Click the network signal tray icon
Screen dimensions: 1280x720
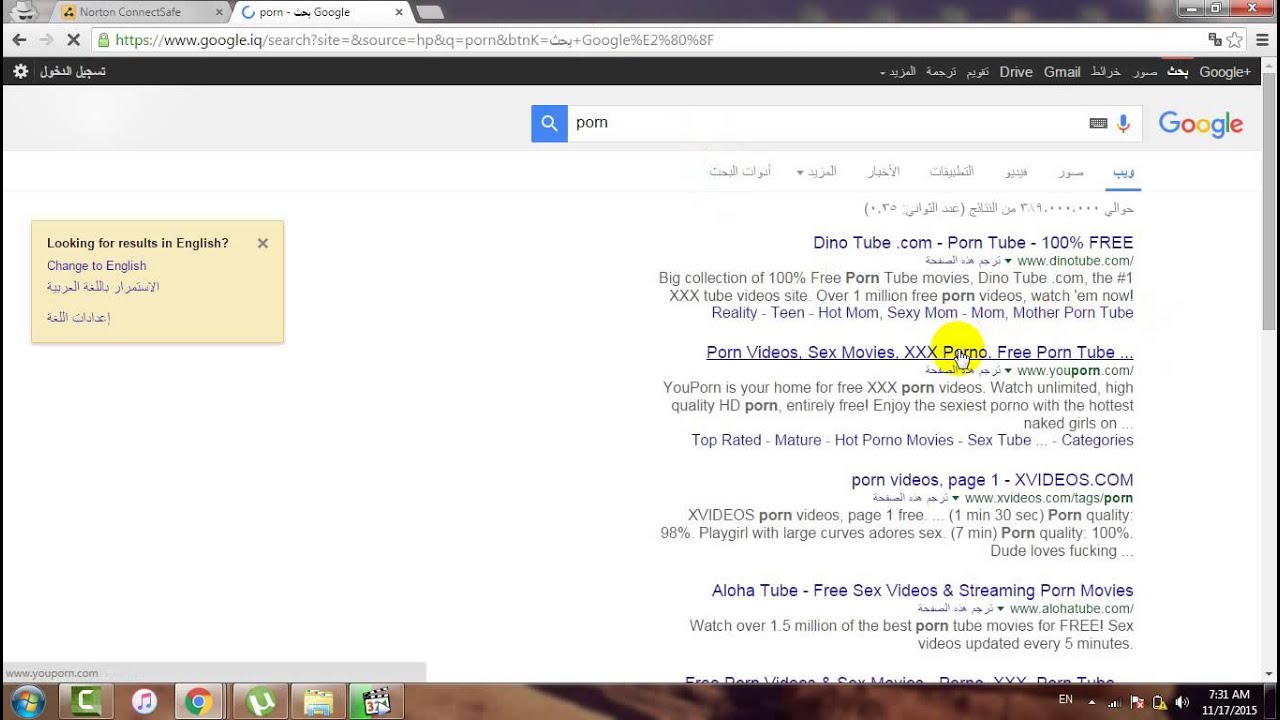click(x=1114, y=702)
